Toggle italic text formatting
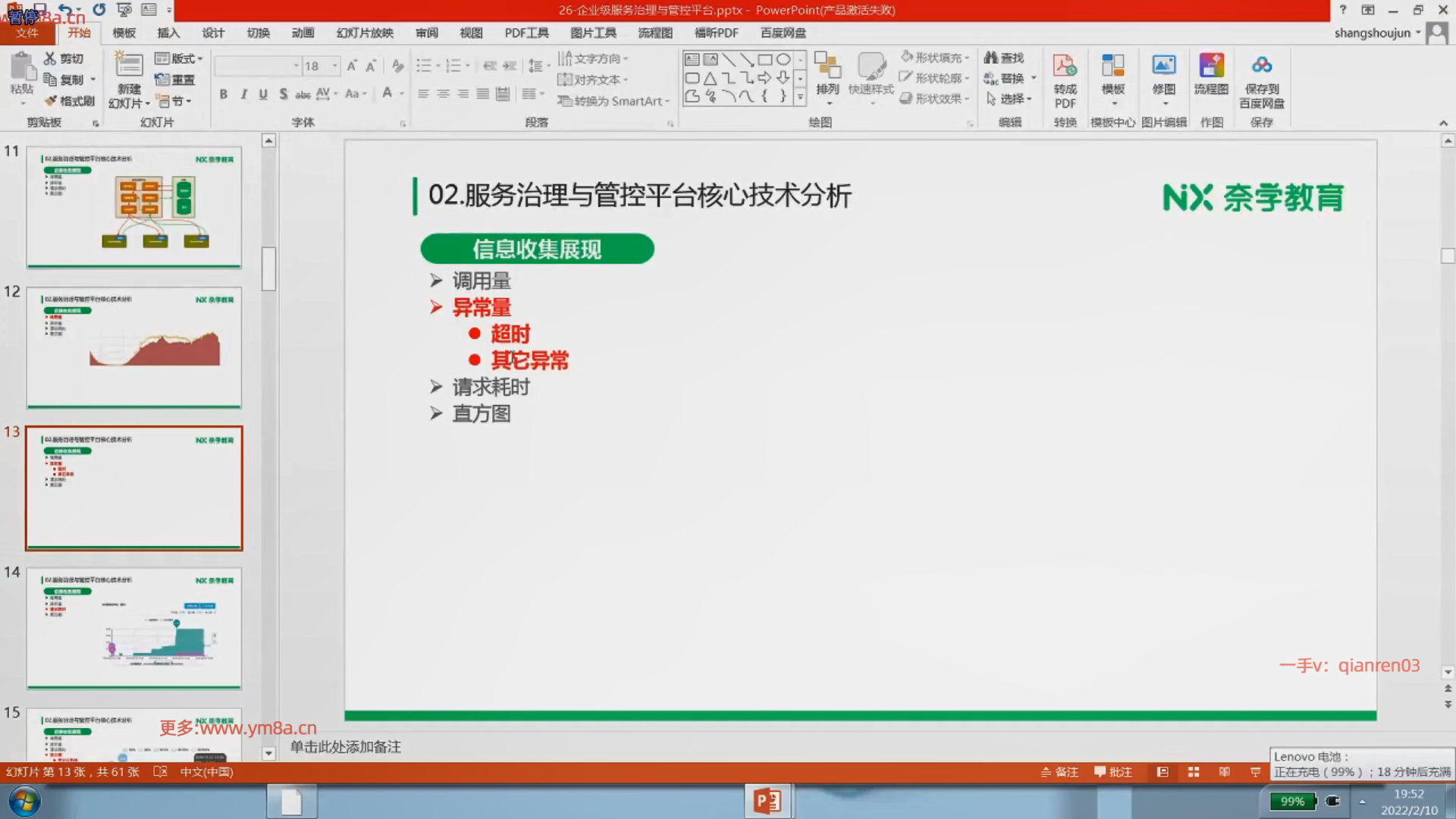 pos(243,94)
